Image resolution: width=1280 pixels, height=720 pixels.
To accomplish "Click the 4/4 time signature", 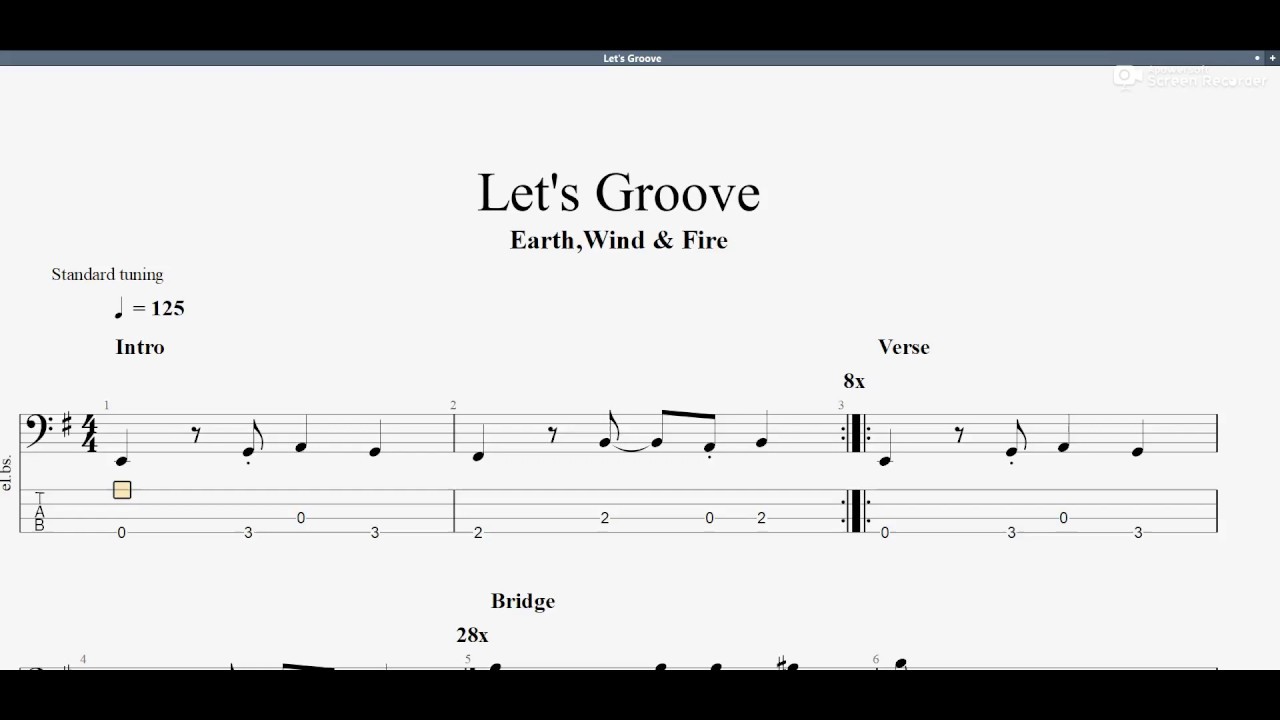I will (90, 433).
